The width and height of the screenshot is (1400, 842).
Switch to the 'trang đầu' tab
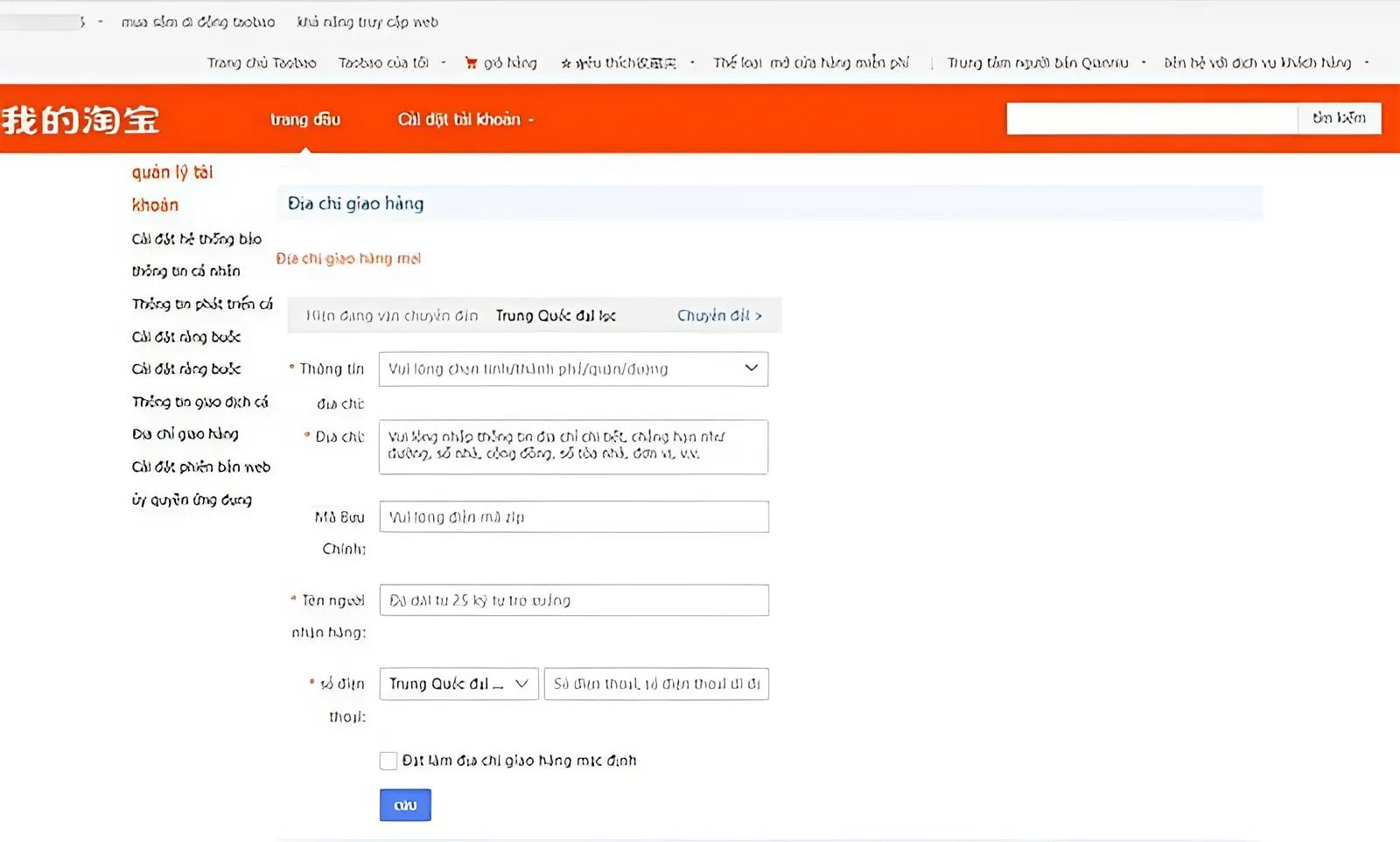(x=305, y=119)
